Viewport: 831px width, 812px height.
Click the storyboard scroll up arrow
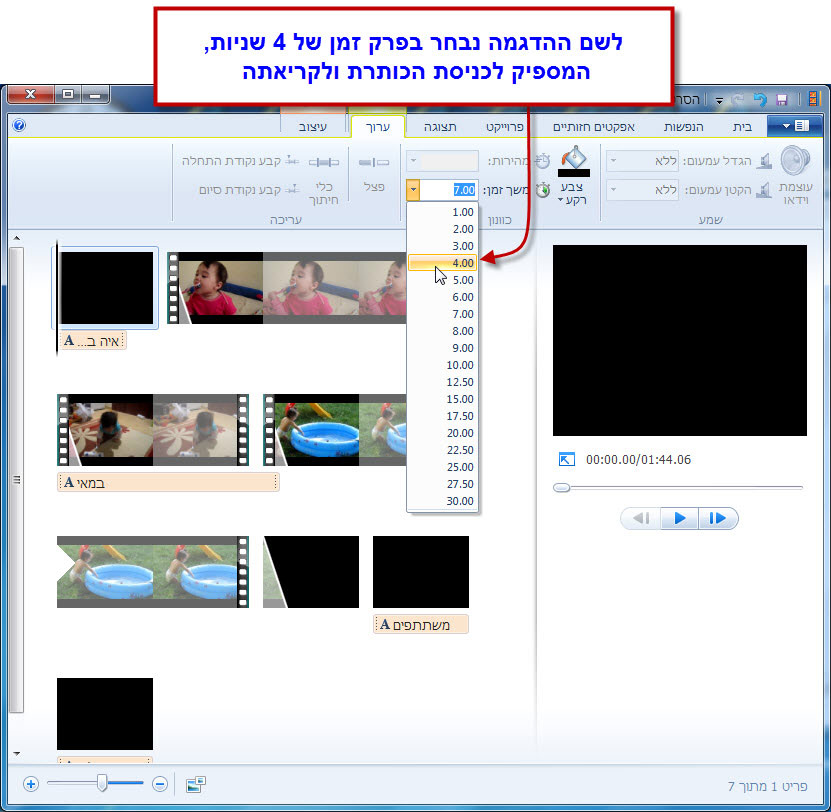point(16,239)
